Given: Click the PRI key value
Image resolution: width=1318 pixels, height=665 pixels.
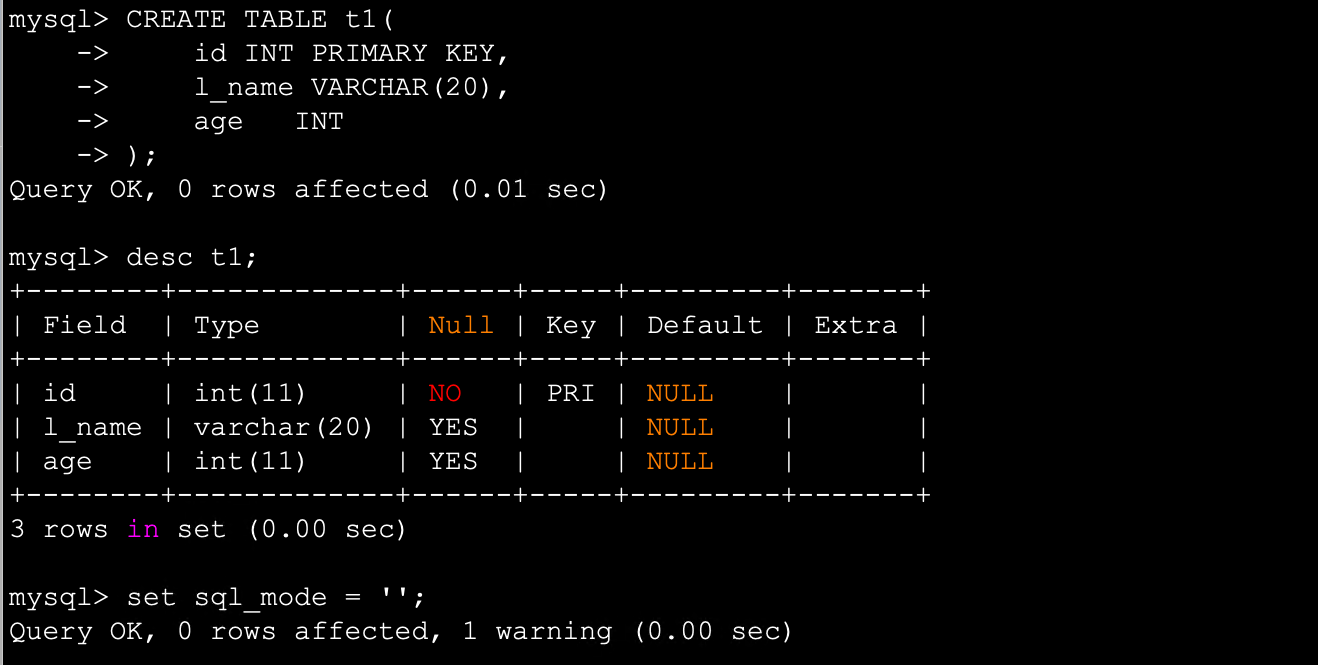Looking at the screenshot, I should point(571,393).
